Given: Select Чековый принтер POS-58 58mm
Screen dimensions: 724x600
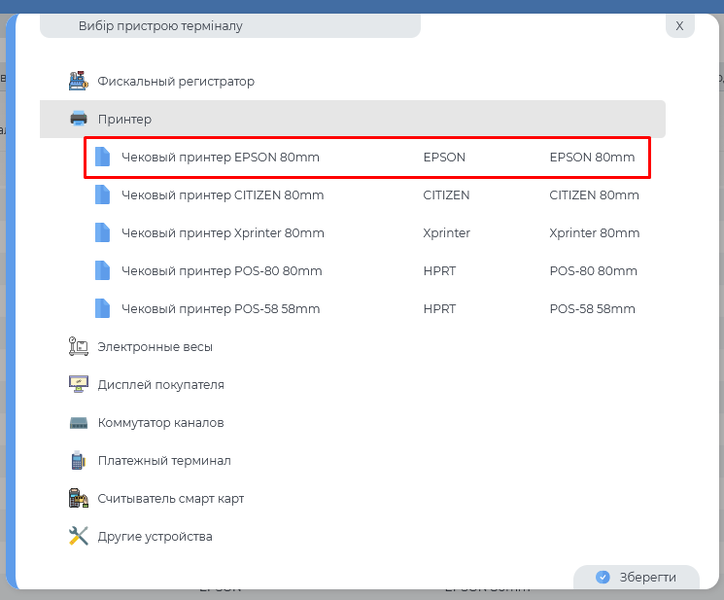Looking at the screenshot, I should (x=220, y=309).
